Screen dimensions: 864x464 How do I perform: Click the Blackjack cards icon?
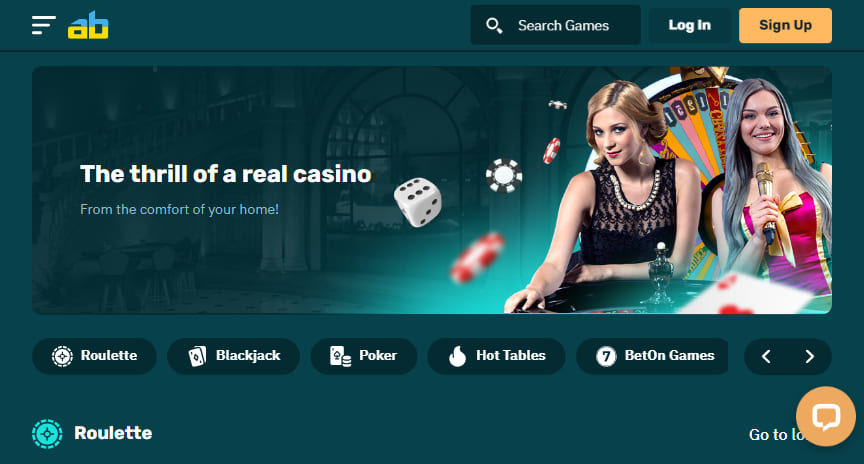pyautogui.click(x=197, y=356)
